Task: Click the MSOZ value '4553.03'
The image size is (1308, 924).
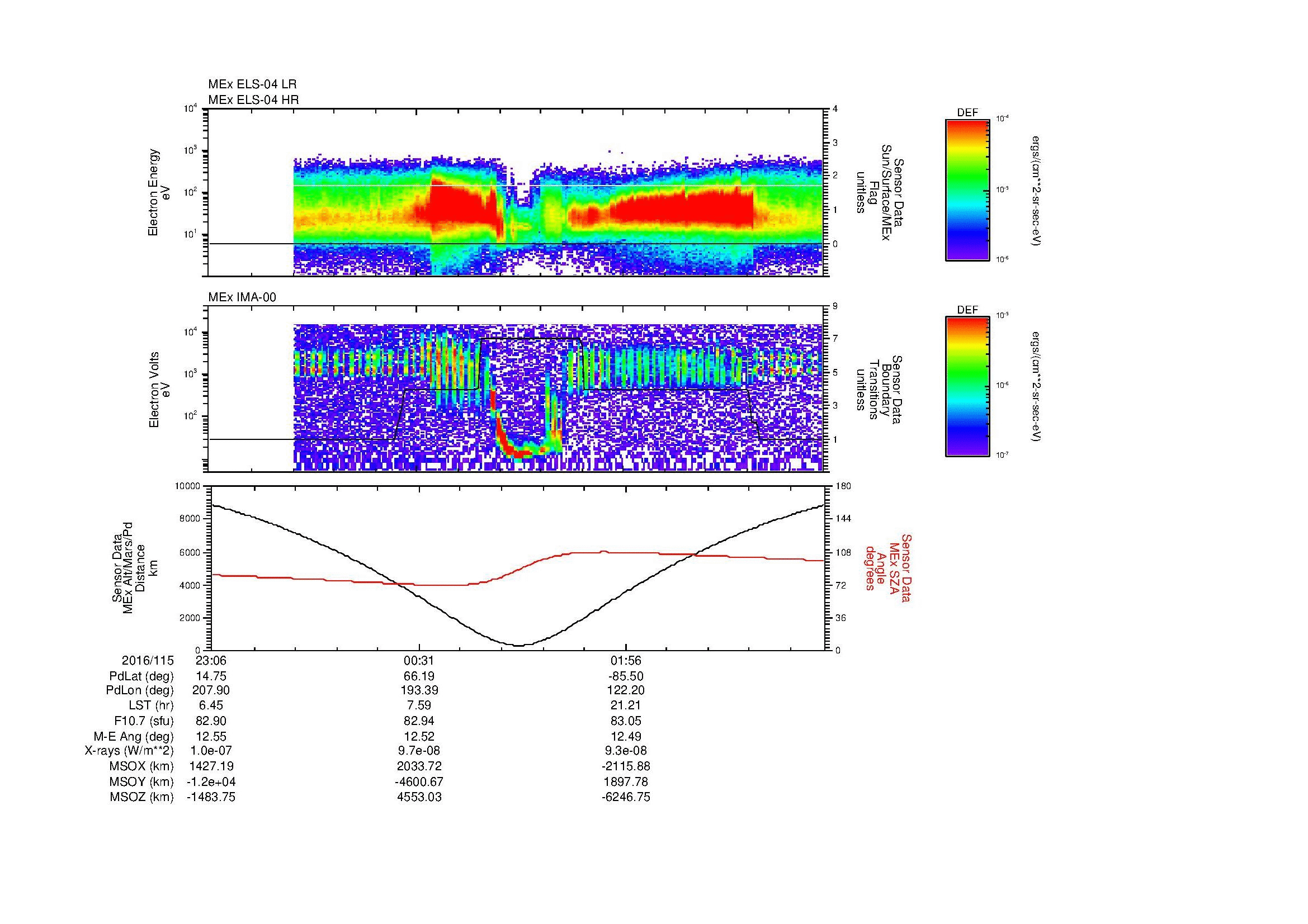Action: coord(419,797)
